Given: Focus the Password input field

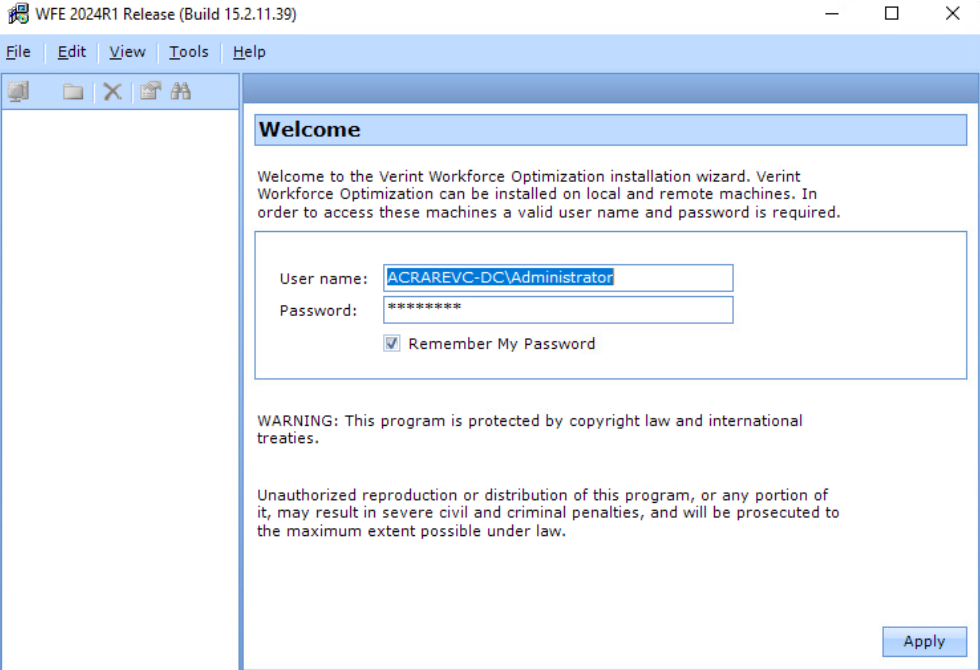Looking at the screenshot, I should click(x=558, y=310).
